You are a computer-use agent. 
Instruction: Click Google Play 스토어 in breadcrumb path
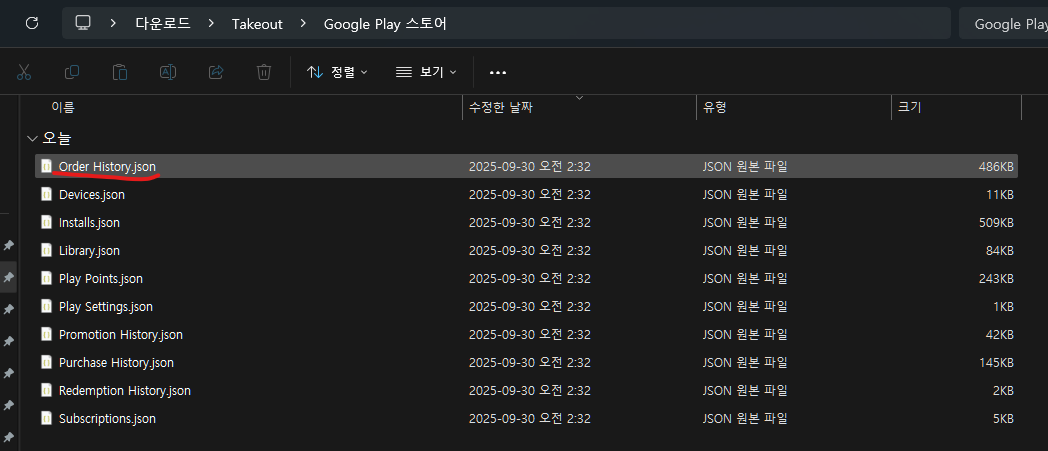click(x=385, y=24)
